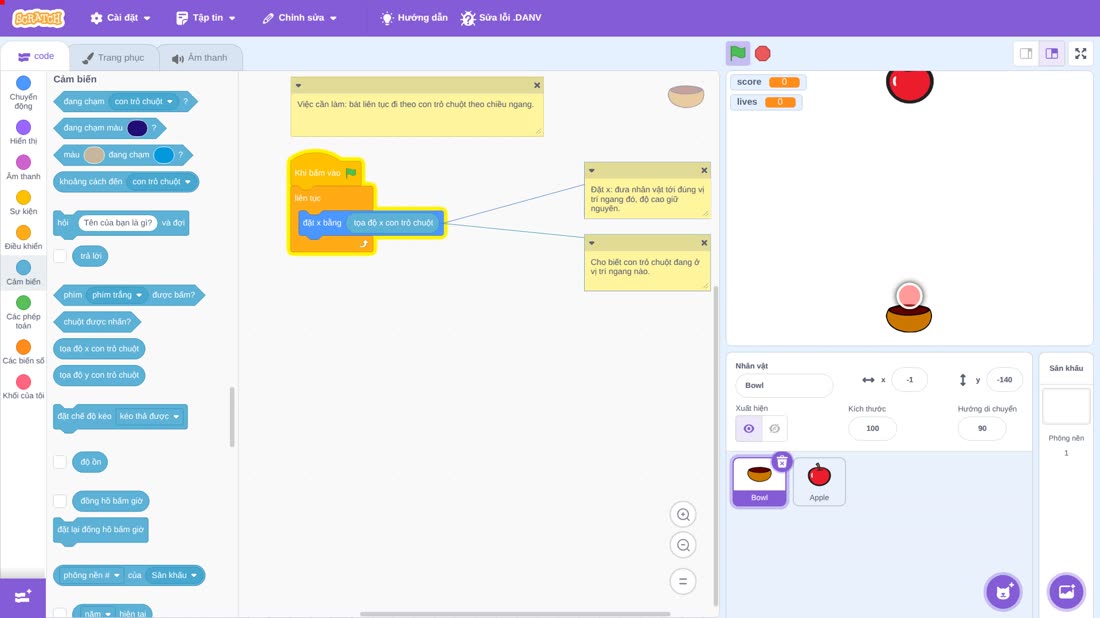
Task: Open the add extension button
Action: click(22, 598)
